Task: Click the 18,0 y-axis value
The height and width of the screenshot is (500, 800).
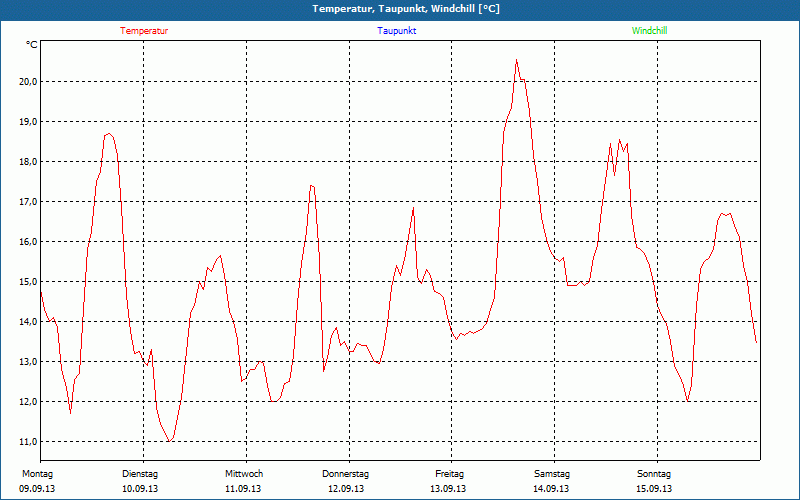Action: pyautogui.click(x=28, y=162)
